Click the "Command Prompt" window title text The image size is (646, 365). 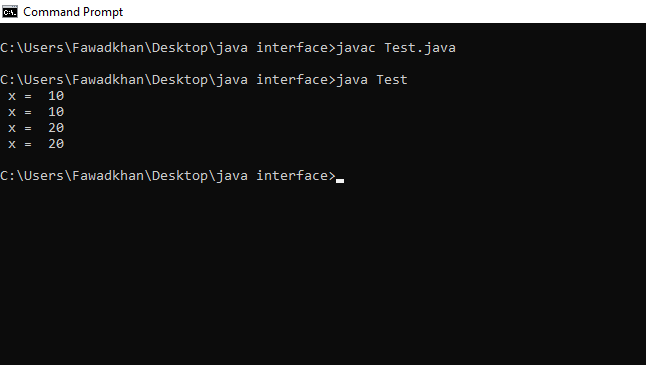click(73, 12)
